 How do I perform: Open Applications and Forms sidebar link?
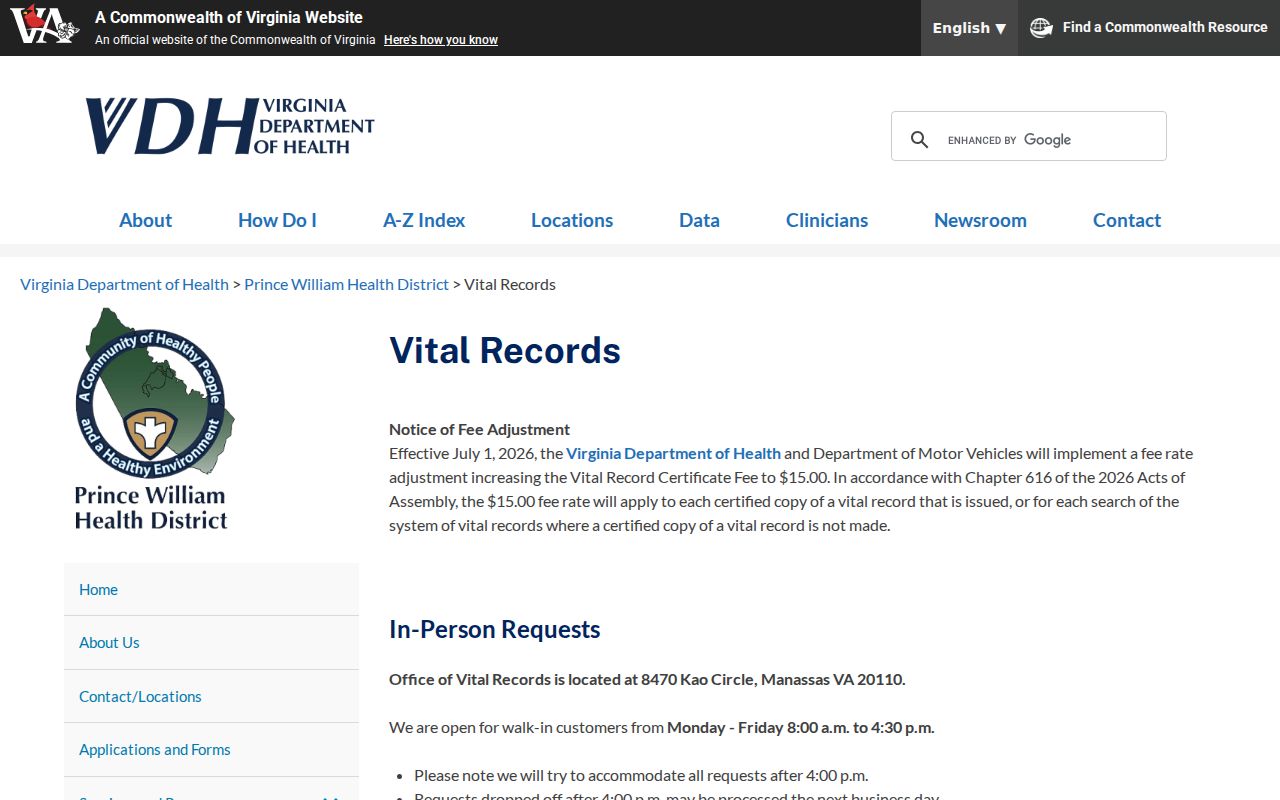(x=211, y=749)
